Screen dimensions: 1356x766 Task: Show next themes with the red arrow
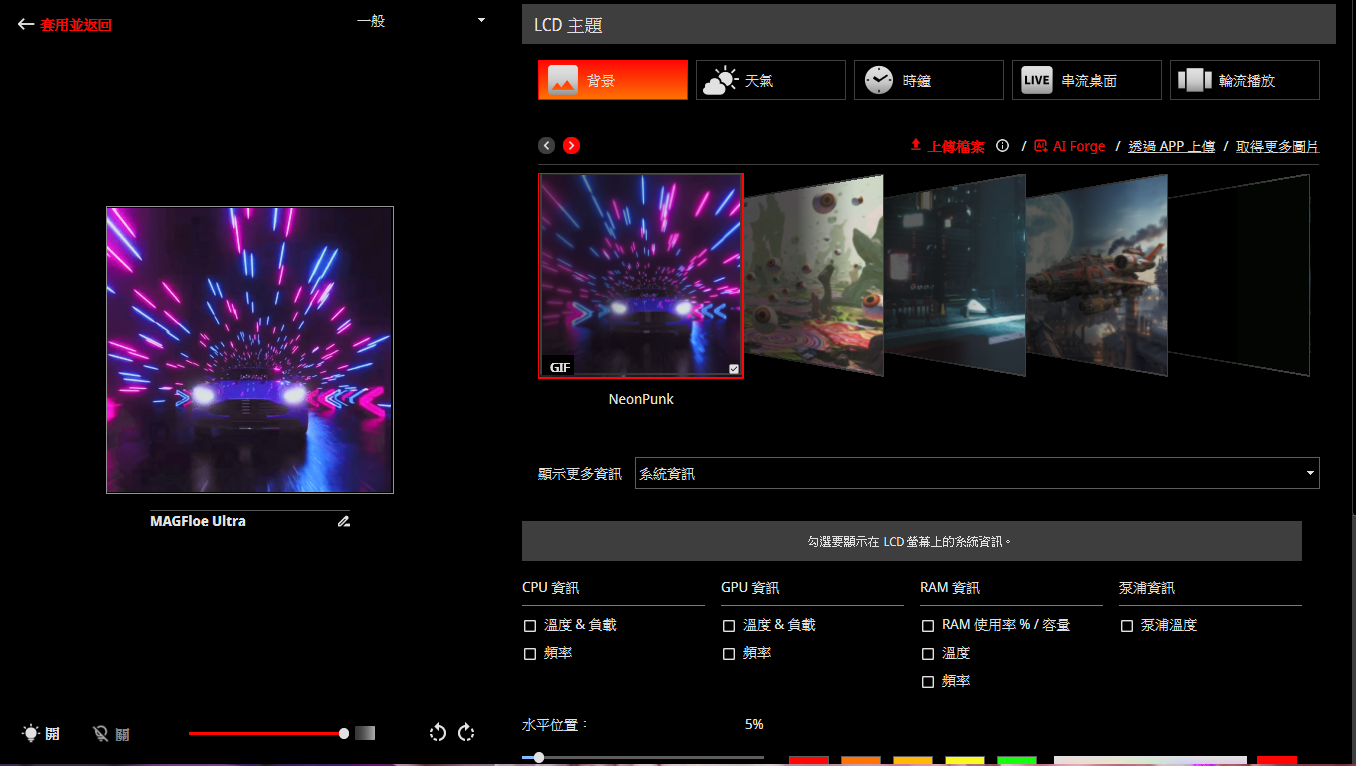click(571, 145)
